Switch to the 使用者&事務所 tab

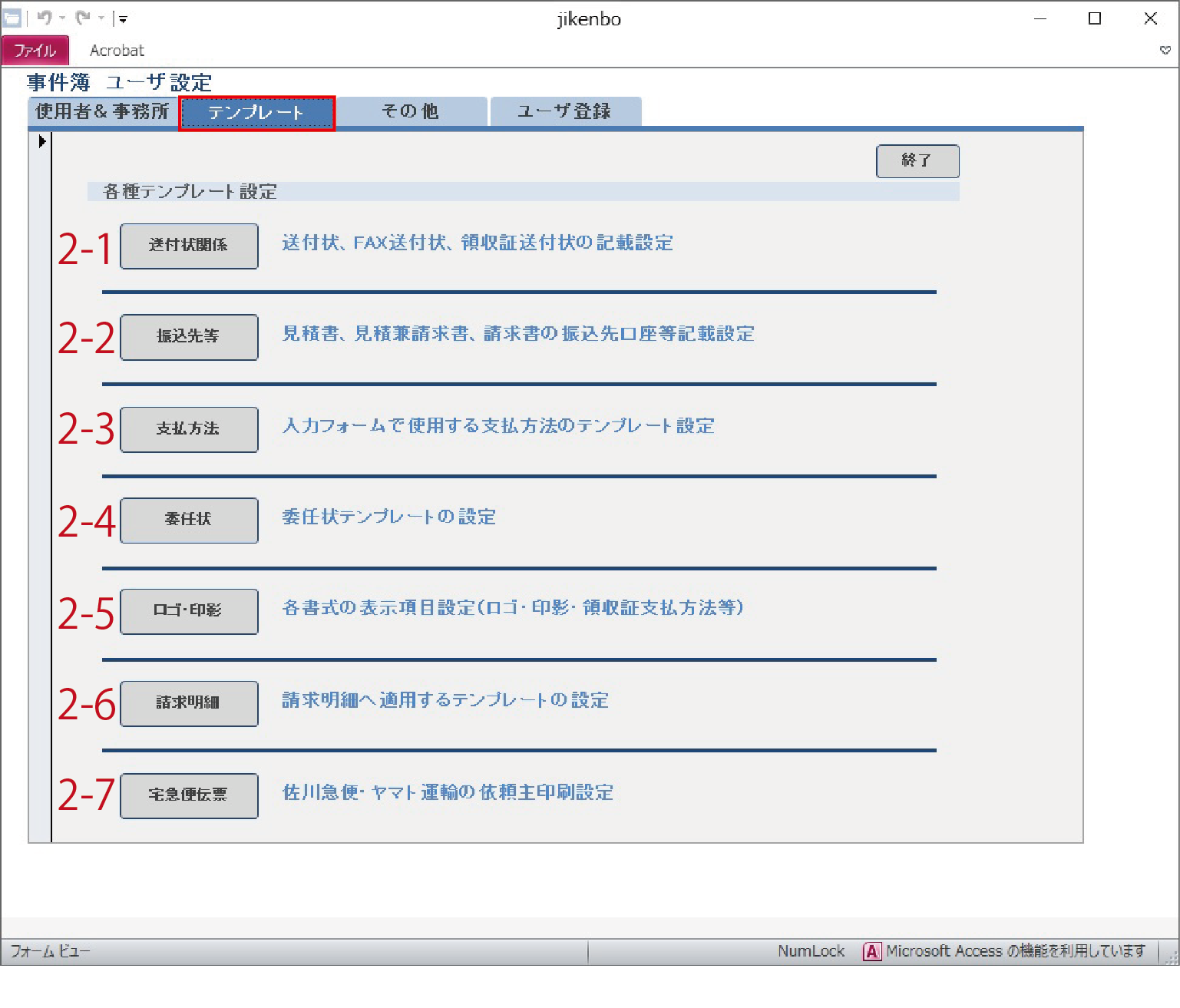(102, 112)
